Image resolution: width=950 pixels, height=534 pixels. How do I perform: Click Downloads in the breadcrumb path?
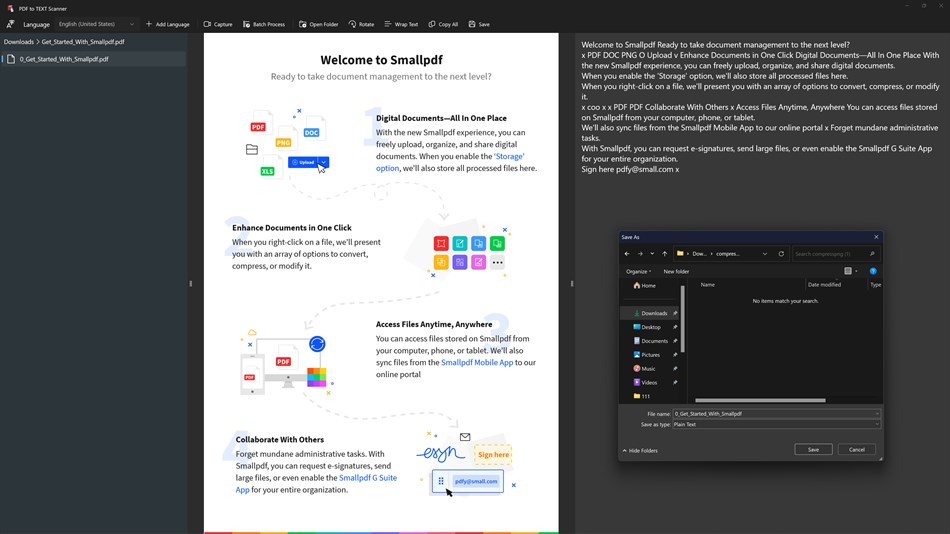pos(19,42)
